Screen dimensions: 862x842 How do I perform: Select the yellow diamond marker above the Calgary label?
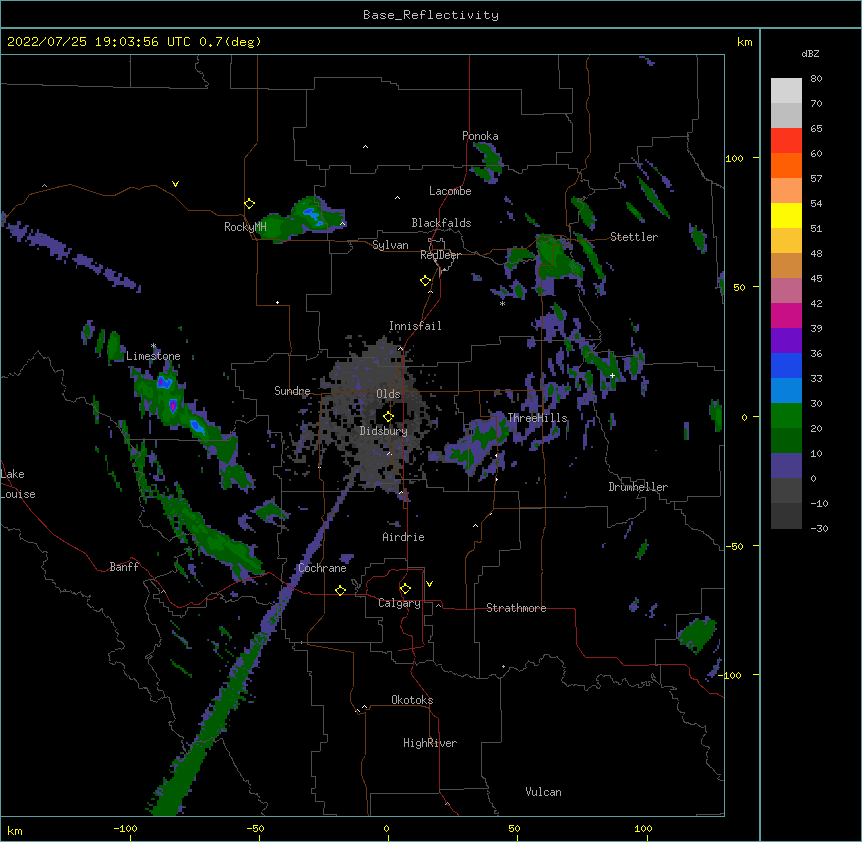(405, 589)
